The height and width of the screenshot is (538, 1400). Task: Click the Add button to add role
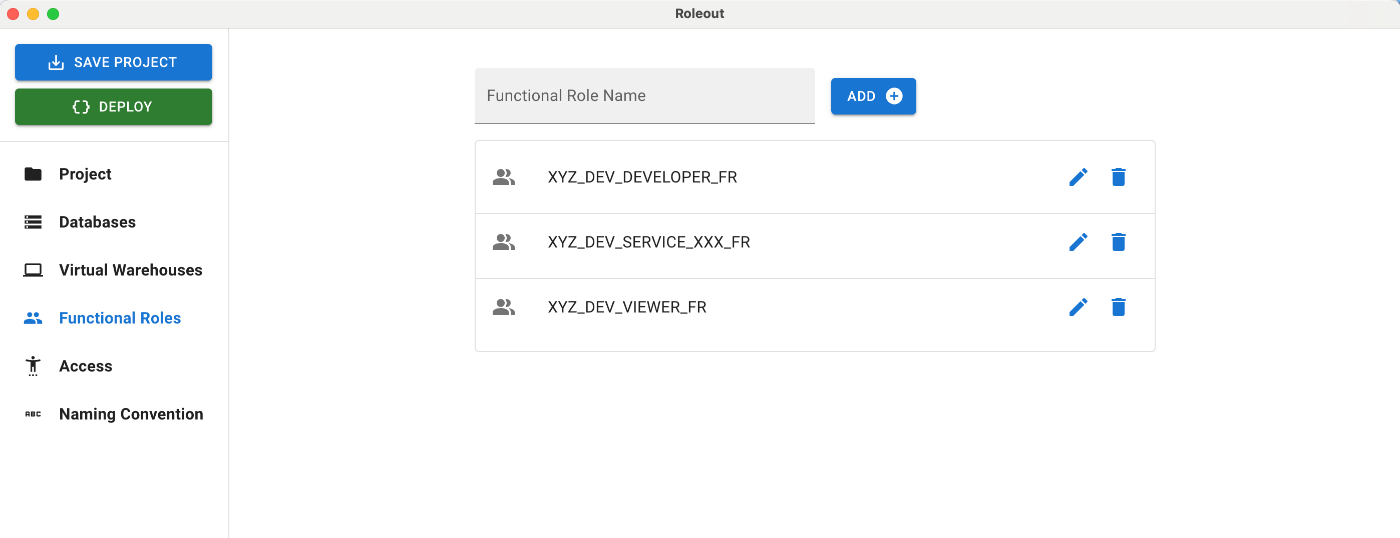click(873, 96)
